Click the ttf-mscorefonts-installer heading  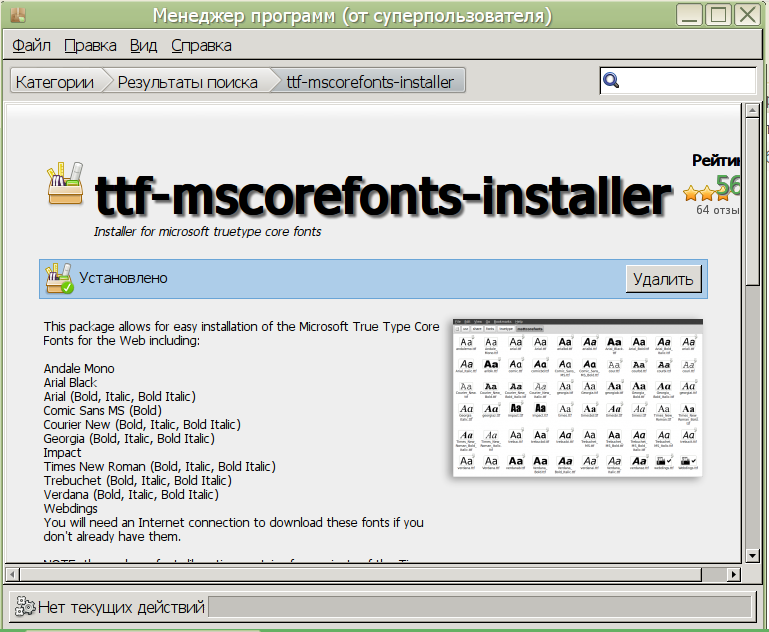(383, 195)
